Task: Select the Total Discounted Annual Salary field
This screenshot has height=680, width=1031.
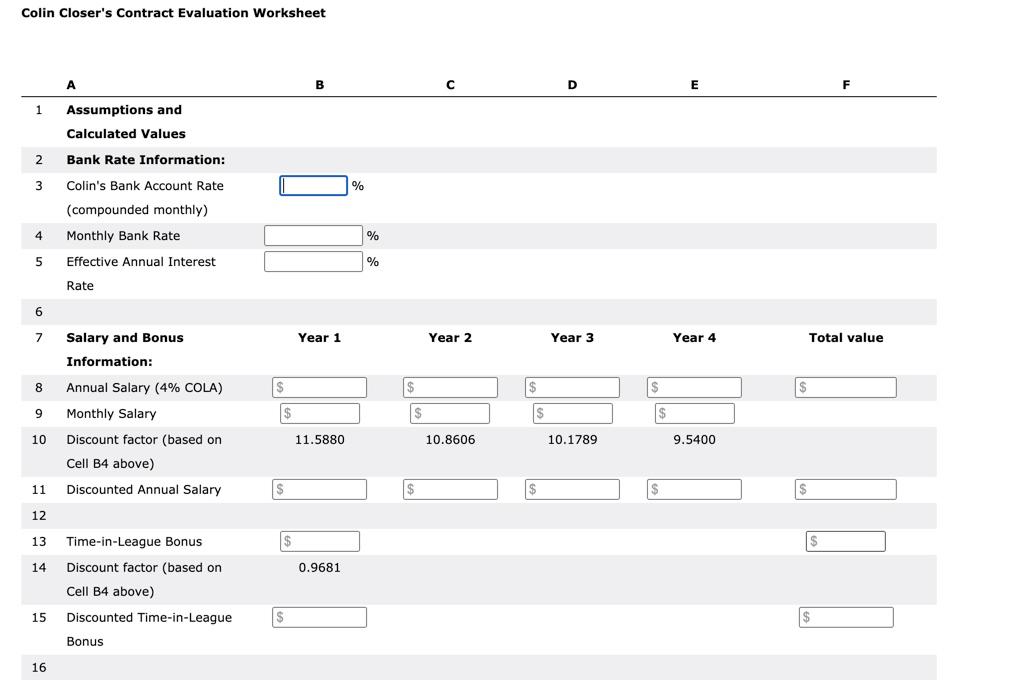Action: click(845, 489)
